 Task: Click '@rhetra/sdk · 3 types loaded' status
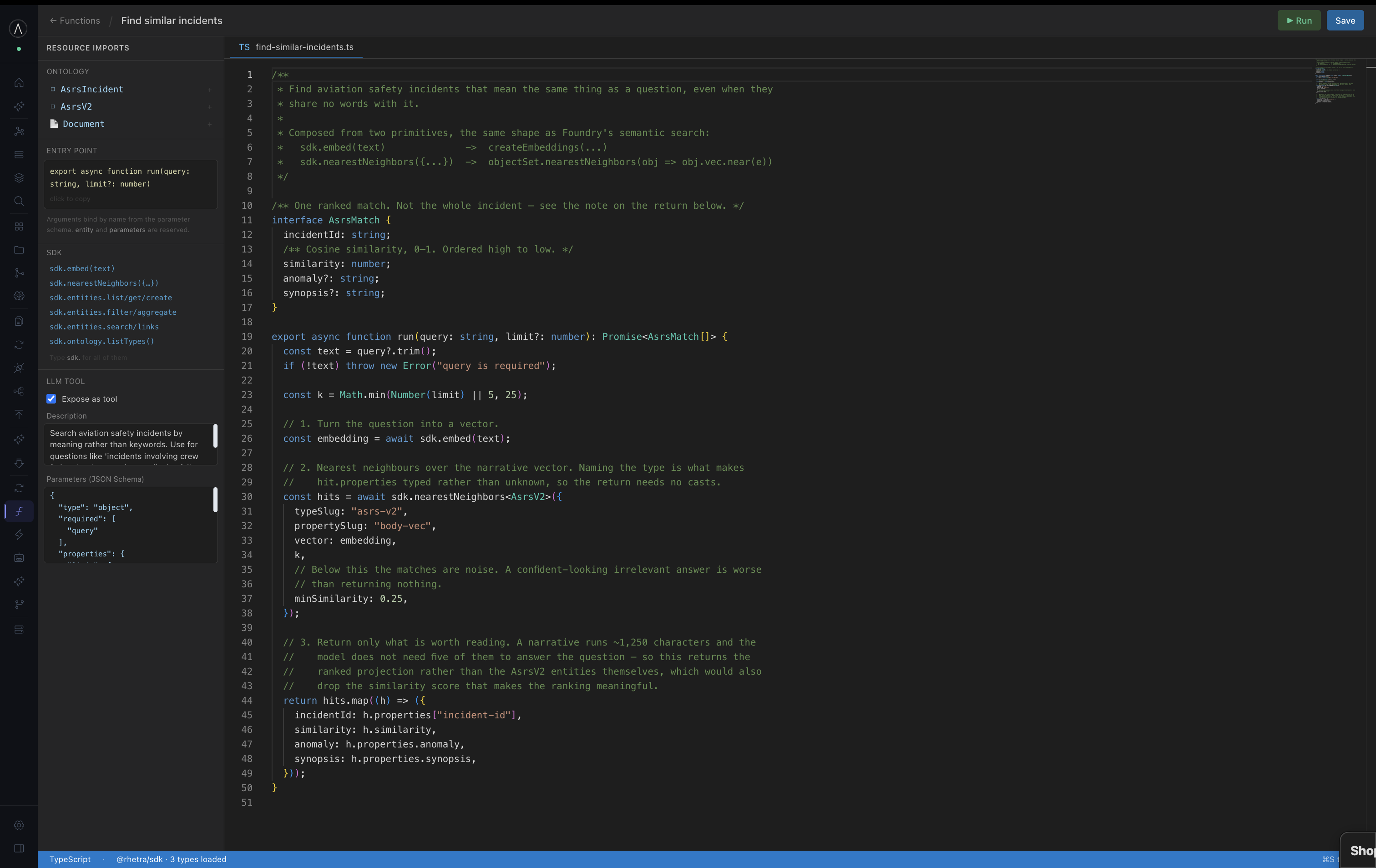coord(172,859)
